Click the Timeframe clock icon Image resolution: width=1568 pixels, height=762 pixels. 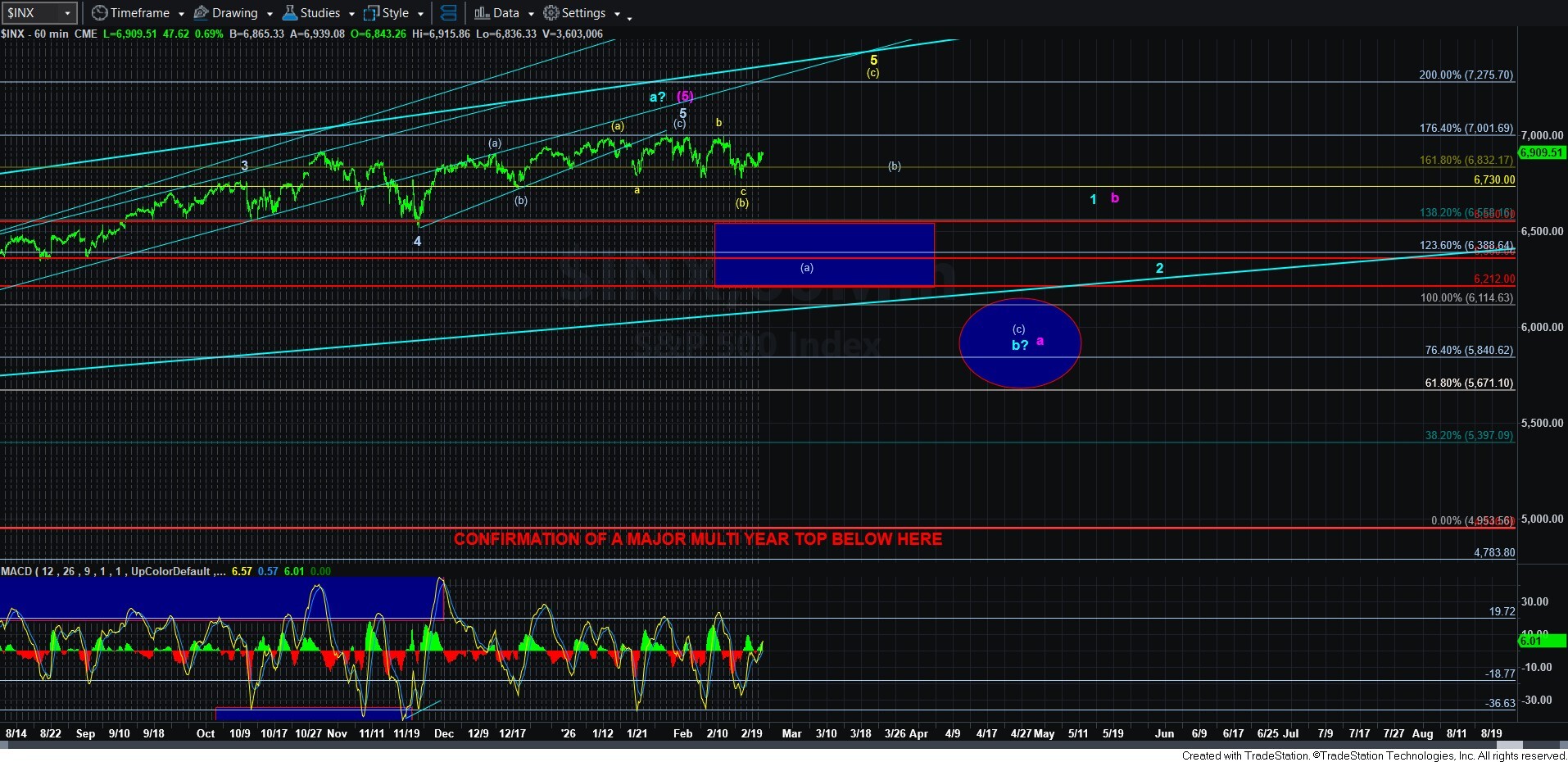(99, 13)
